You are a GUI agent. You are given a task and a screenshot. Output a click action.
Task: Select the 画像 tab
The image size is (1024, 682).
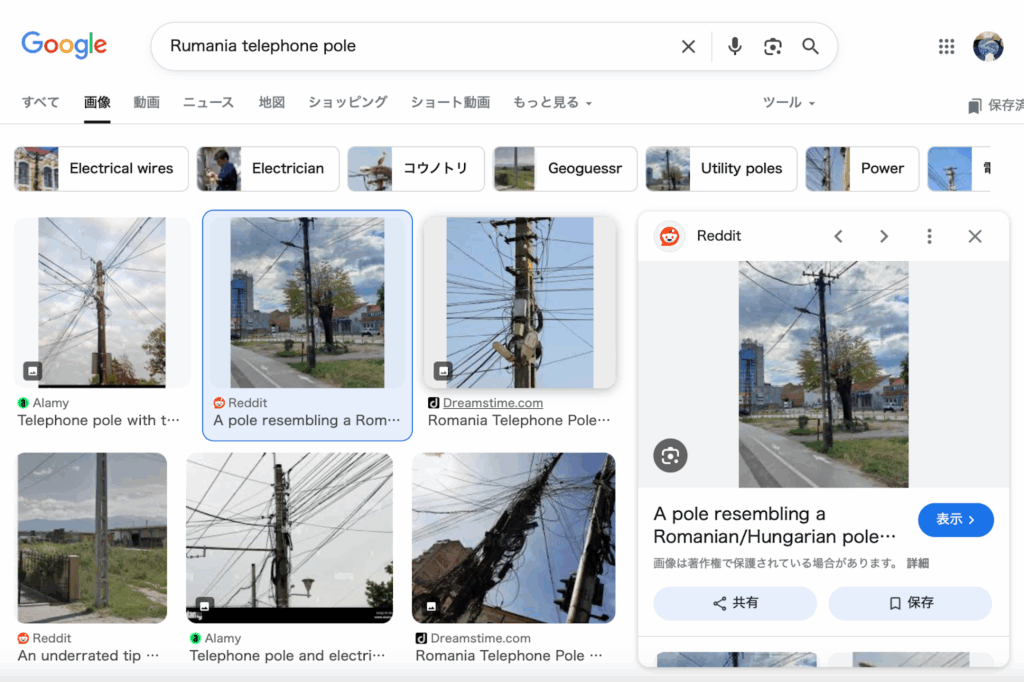pos(97,103)
